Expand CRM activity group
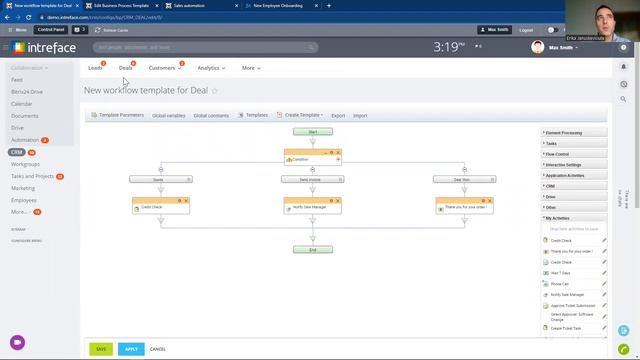The image size is (640, 360). click(x=574, y=186)
